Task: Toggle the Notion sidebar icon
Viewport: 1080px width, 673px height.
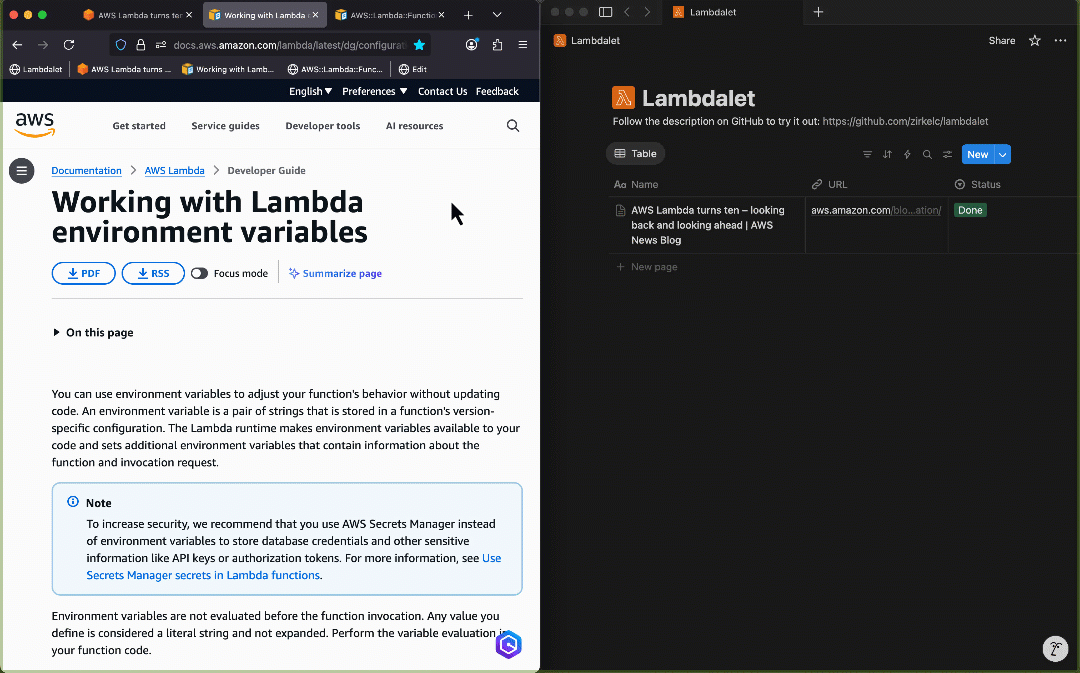Action: (x=605, y=12)
